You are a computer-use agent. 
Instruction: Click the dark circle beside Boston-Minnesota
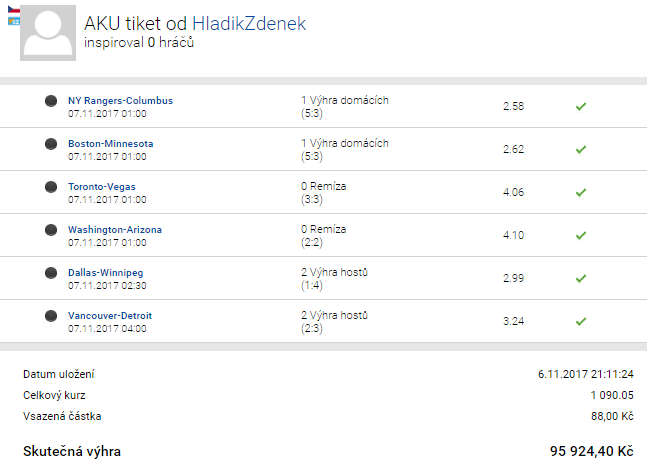tap(51, 144)
